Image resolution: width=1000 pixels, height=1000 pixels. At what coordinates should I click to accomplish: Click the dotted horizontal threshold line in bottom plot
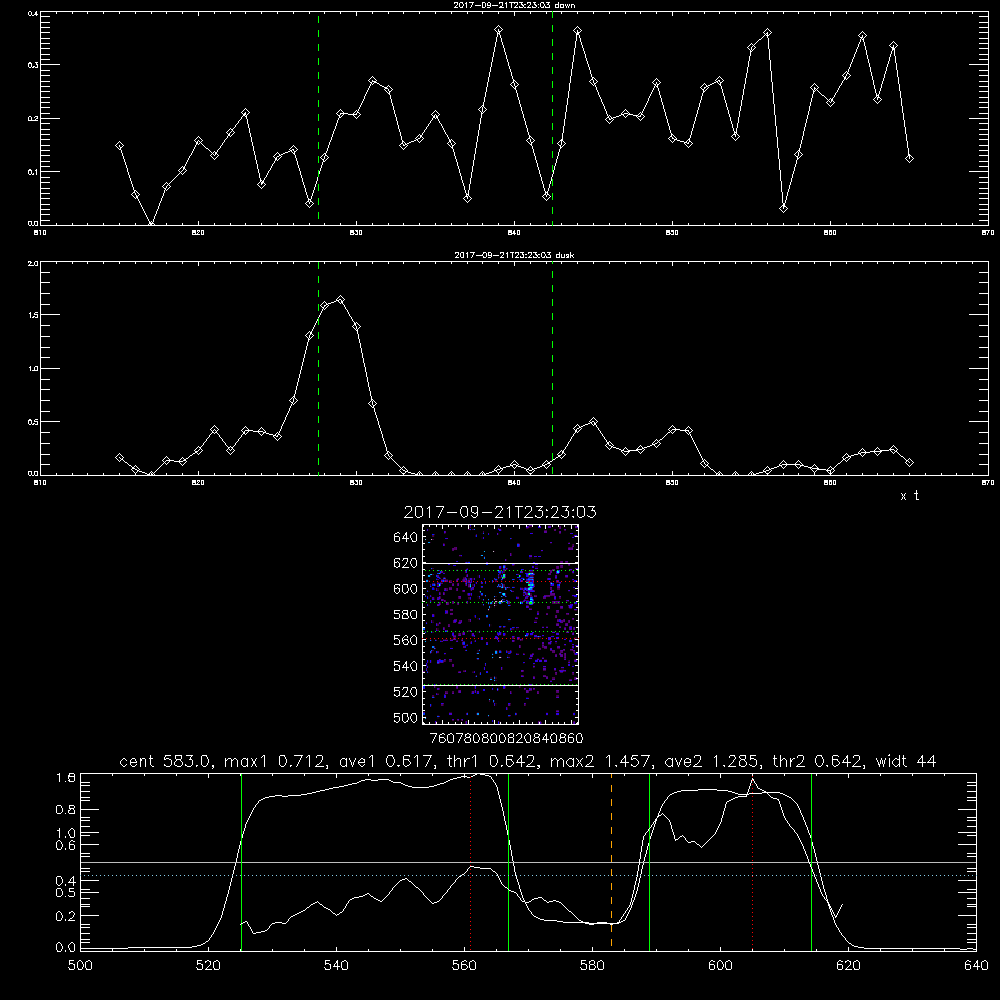528,876
